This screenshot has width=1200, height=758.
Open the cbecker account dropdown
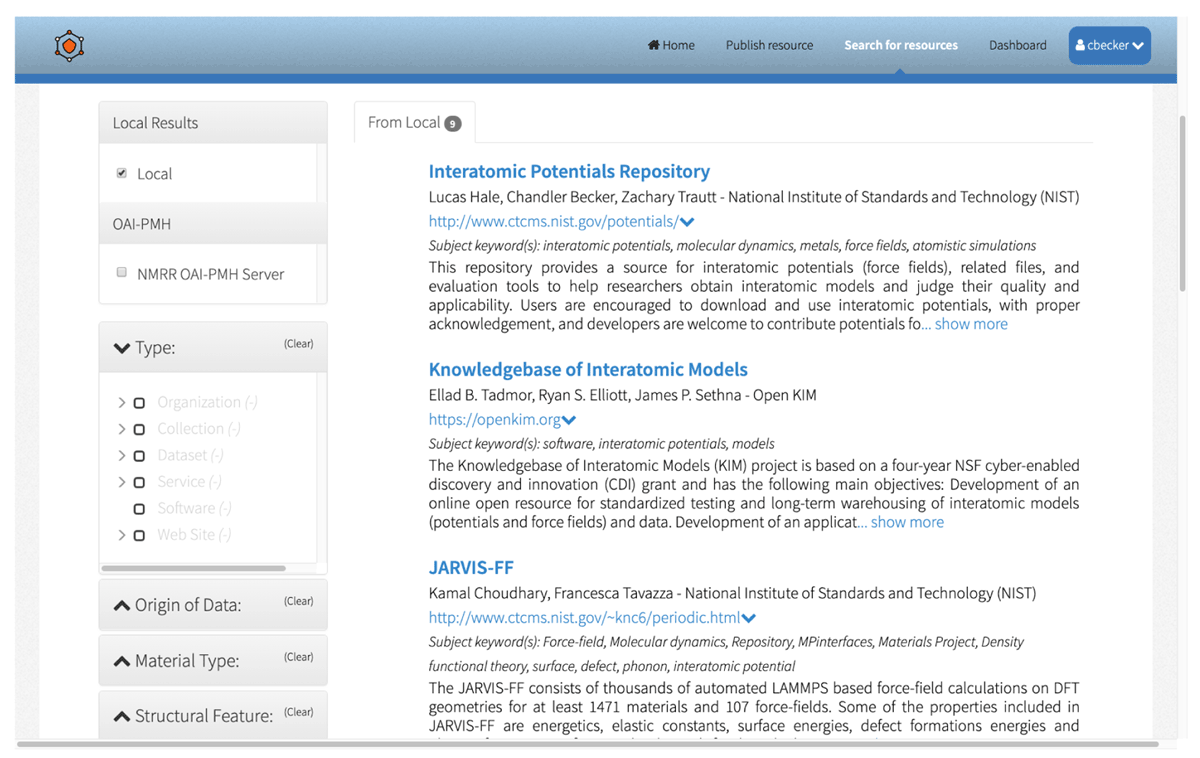[1109, 45]
